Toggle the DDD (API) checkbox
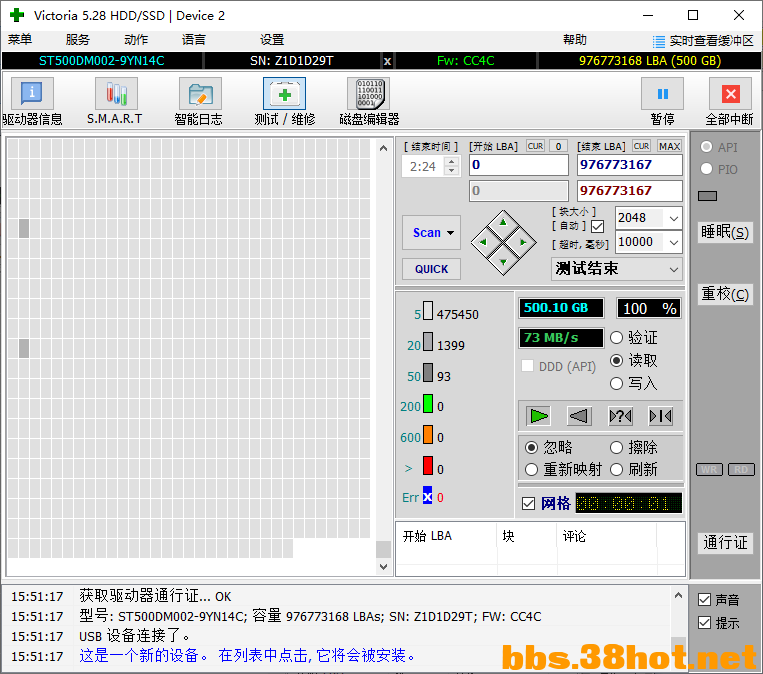The width and height of the screenshot is (763, 674). [x=527, y=366]
